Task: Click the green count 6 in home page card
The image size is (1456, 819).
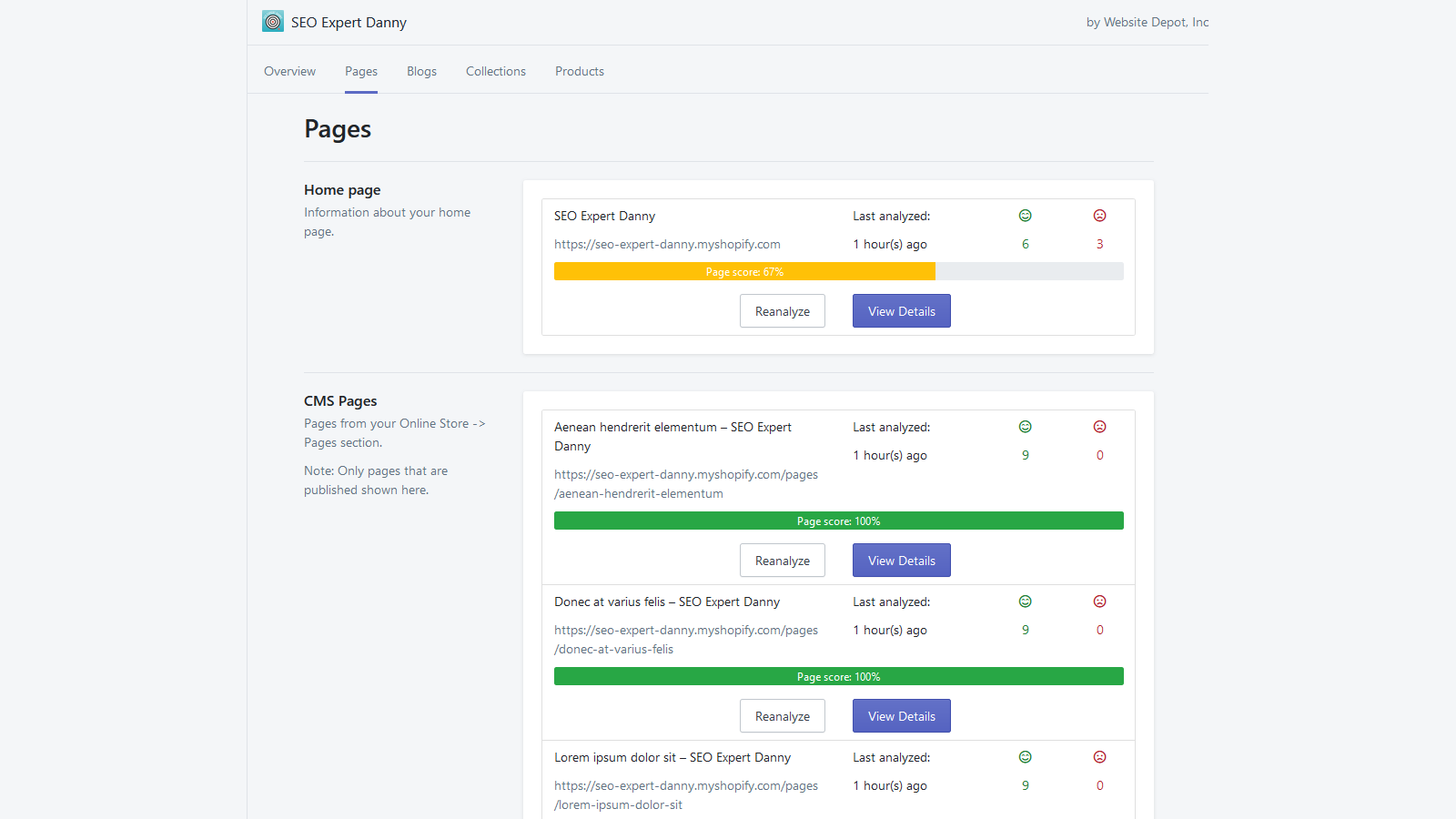Action: [x=1026, y=244]
